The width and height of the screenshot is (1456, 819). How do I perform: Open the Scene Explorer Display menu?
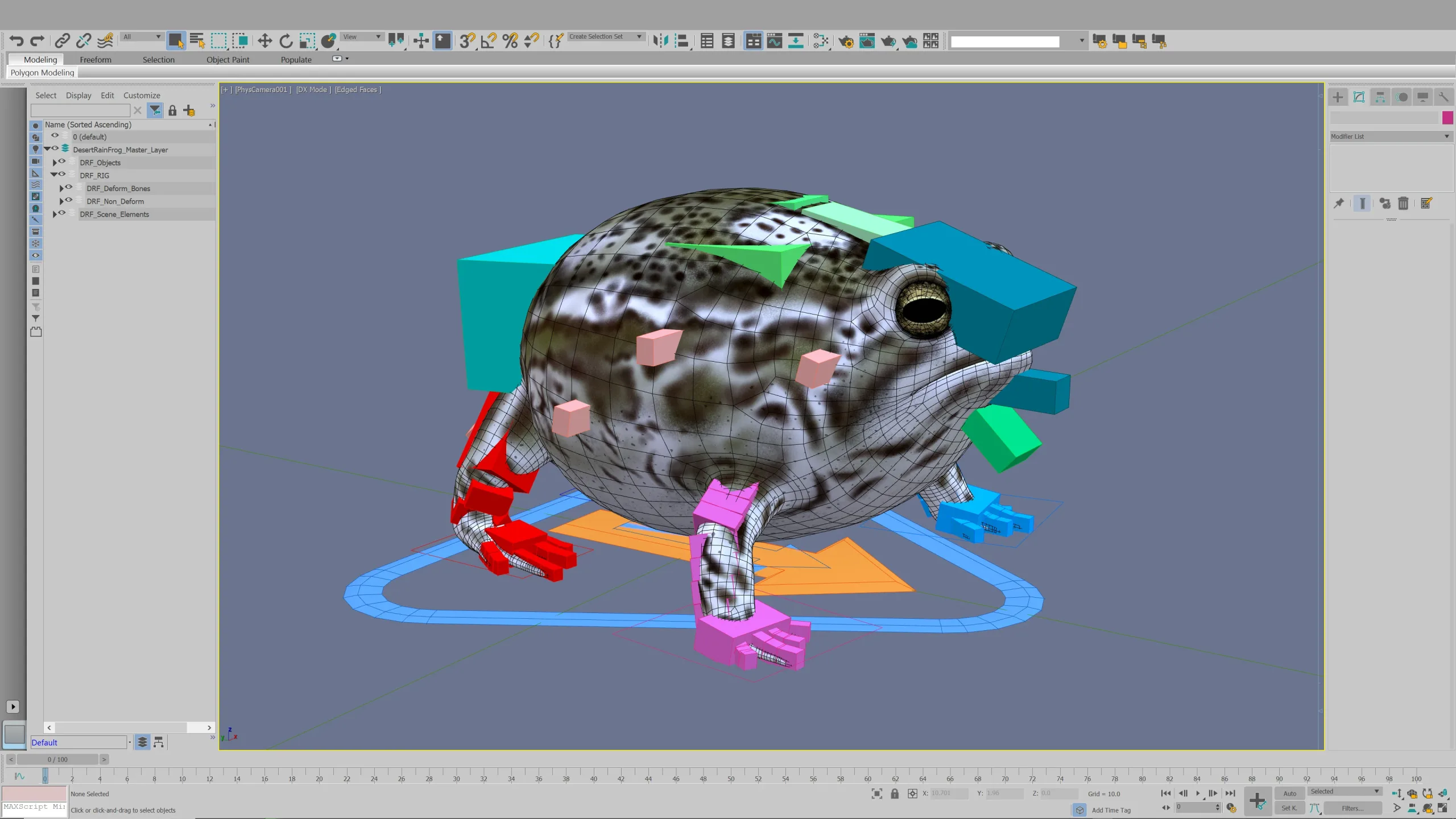78,96
